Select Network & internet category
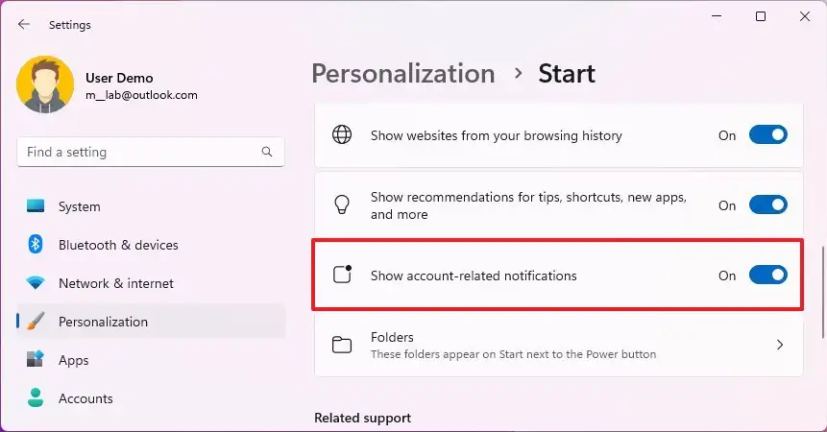 [116, 283]
